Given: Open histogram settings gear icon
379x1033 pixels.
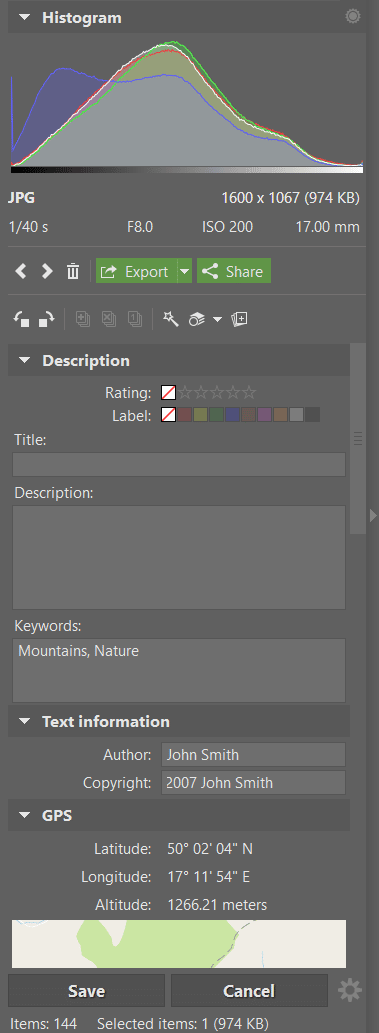Looking at the screenshot, I should [x=353, y=17].
